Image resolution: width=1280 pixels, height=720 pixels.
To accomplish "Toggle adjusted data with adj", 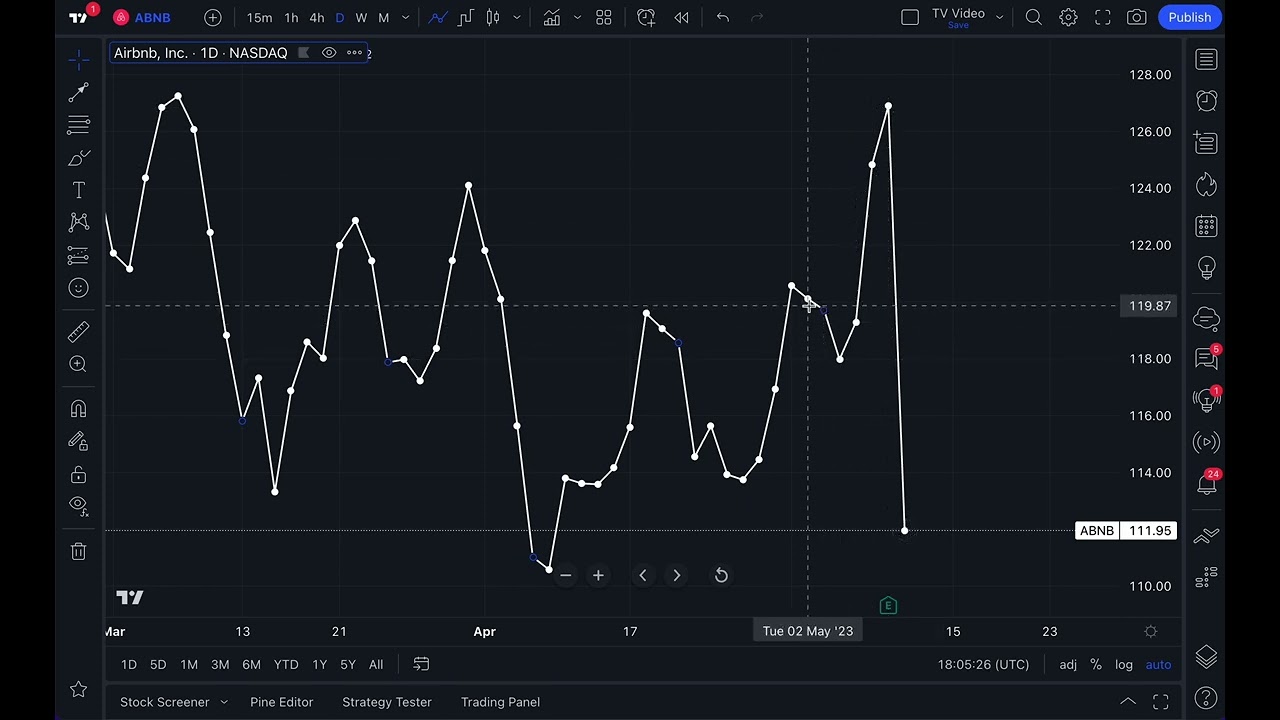I will 1068,665.
